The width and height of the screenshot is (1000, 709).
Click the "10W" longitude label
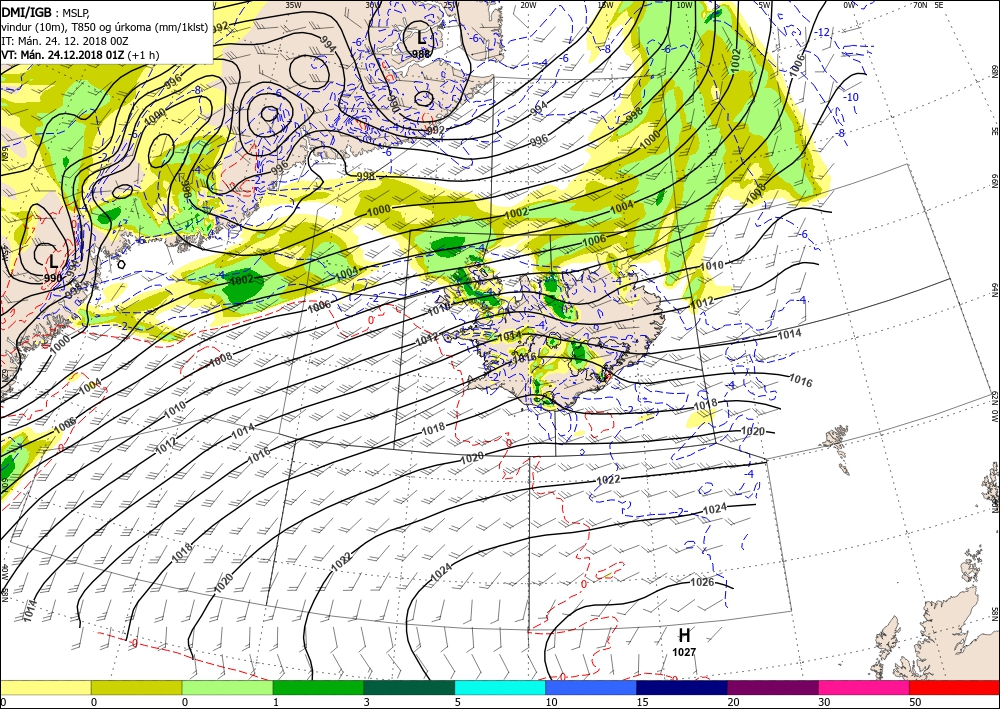[684, 4]
